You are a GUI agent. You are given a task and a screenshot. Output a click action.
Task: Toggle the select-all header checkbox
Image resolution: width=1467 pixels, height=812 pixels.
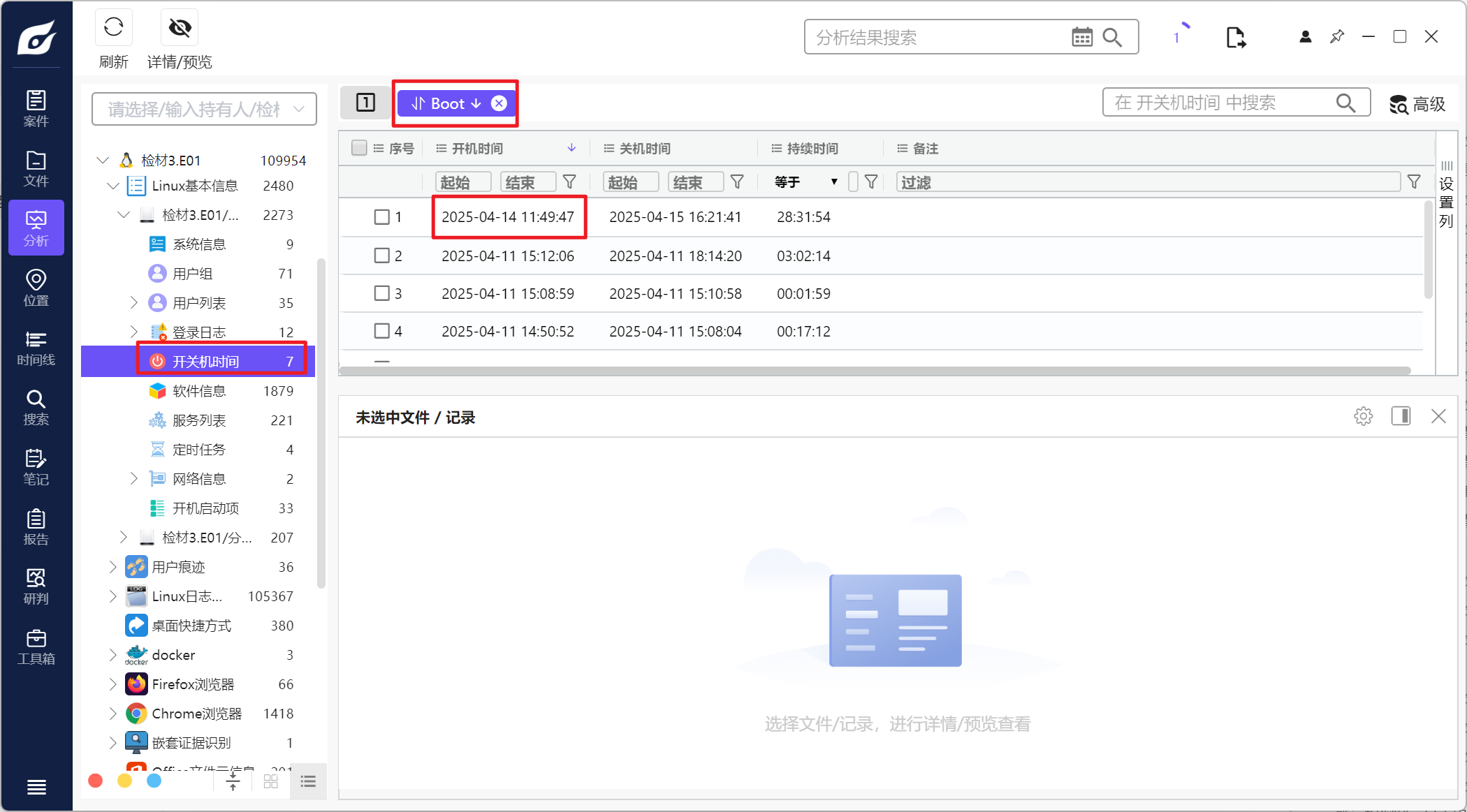click(359, 148)
